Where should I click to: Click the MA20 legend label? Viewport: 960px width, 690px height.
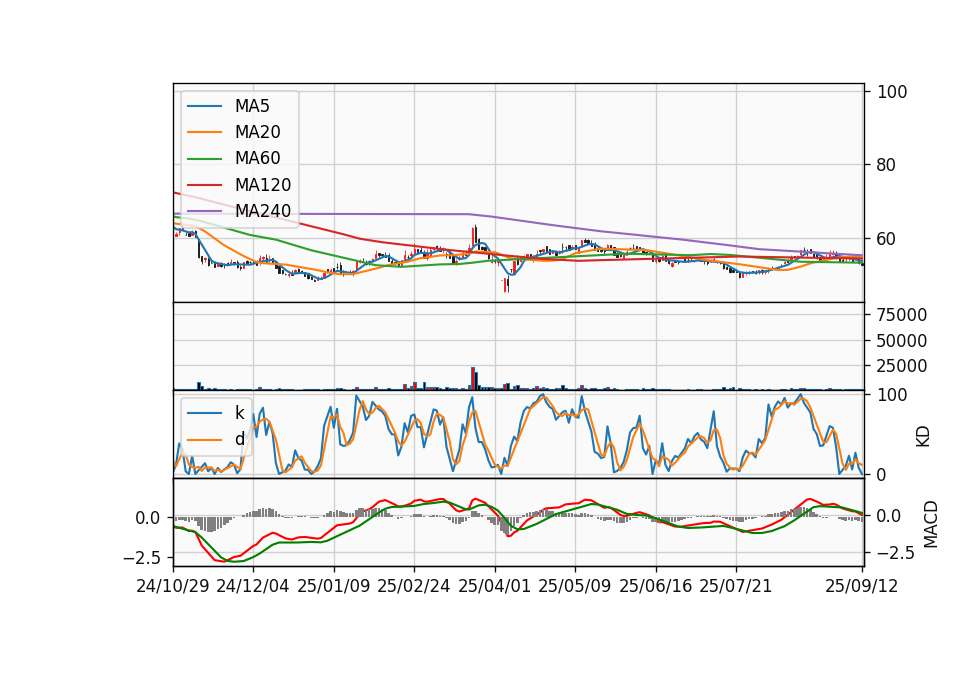[x=257, y=132]
